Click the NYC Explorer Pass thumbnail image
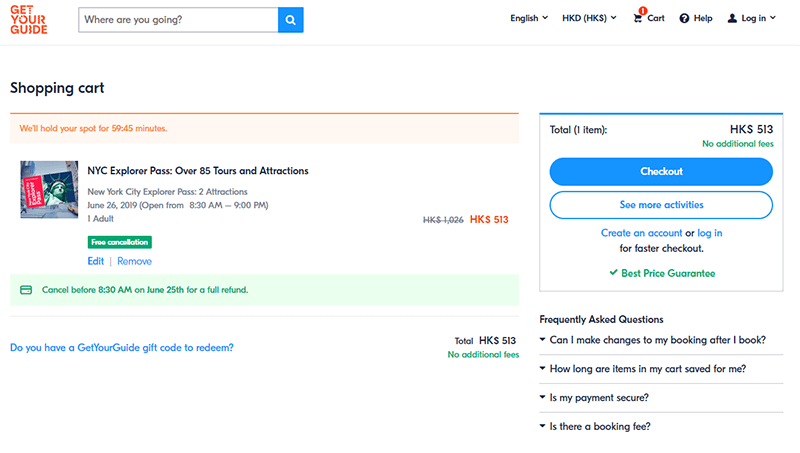The width and height of the screenshot is (800, 453). pyautogui.click(x=49, y=190)
